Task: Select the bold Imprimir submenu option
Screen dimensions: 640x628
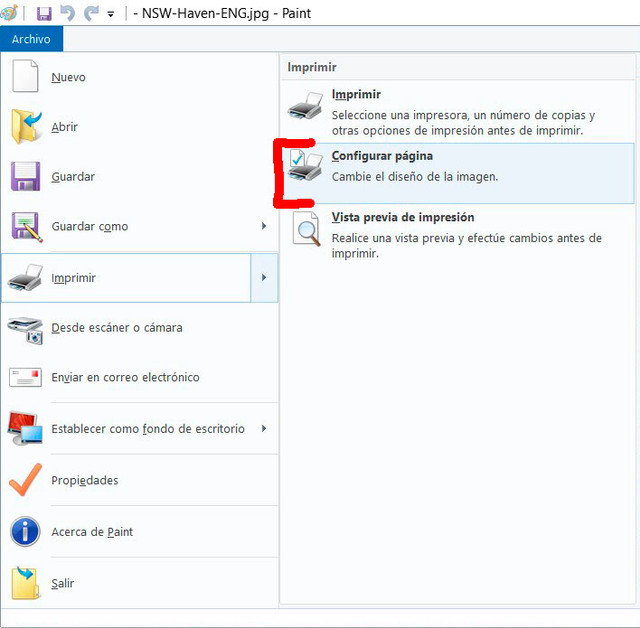Action: point(356,94)
